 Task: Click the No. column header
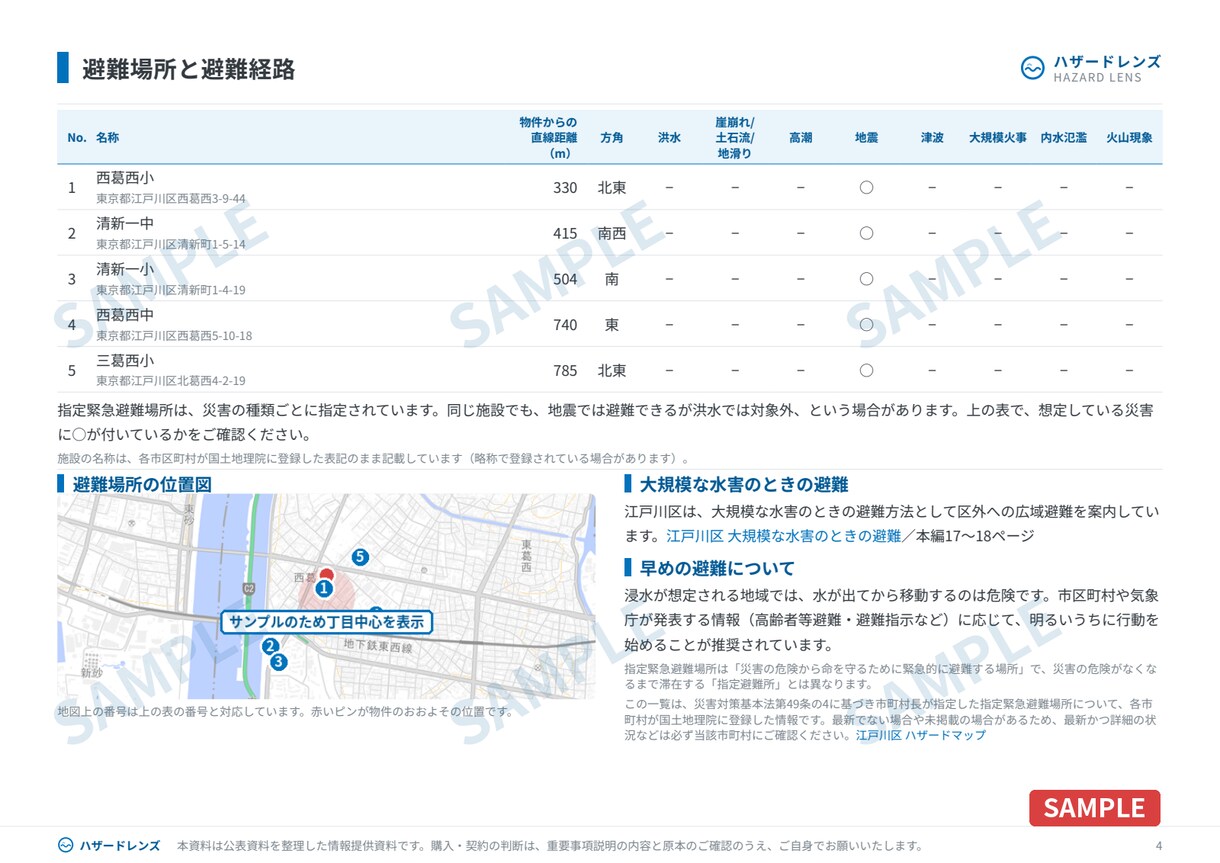pos(77,138)
